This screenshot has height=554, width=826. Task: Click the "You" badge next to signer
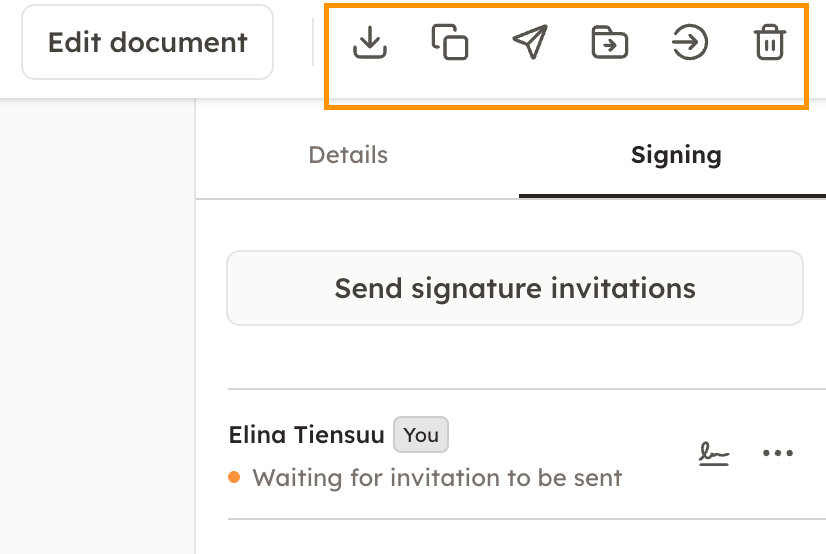421,435
